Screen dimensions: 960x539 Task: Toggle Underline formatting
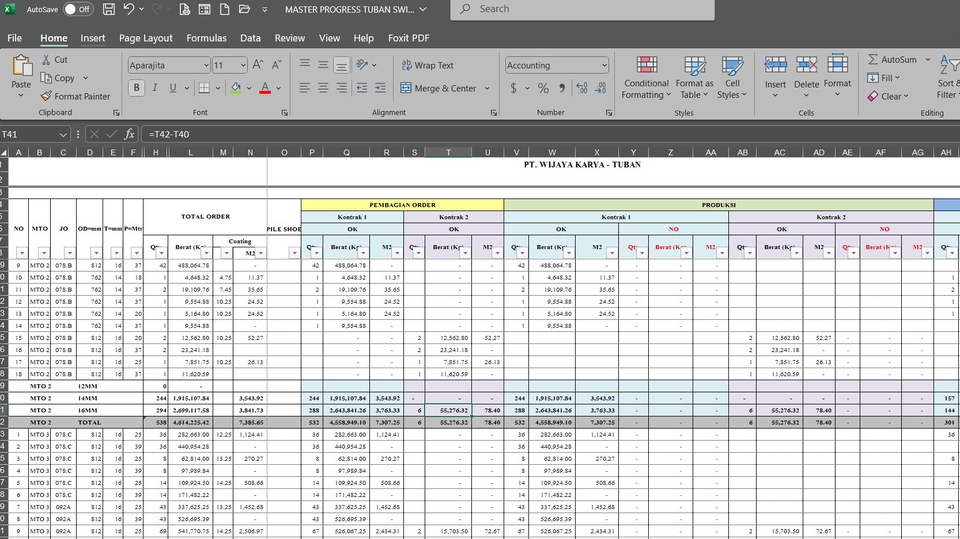coord(173,88)
